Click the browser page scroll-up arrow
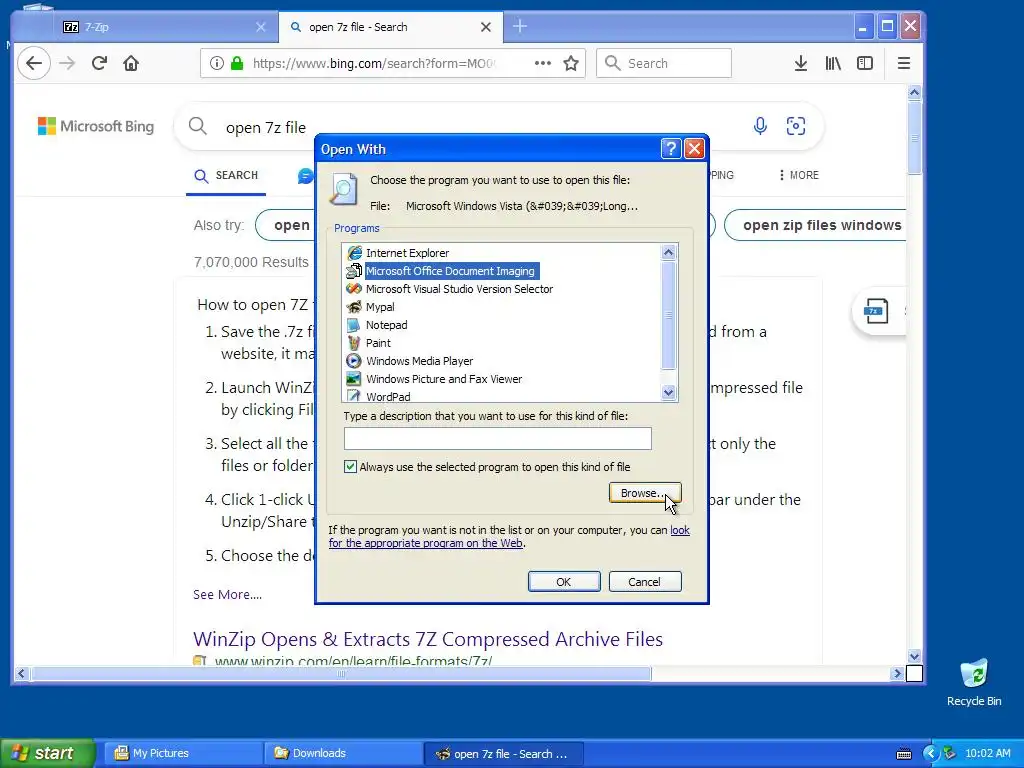 (914, 93)
